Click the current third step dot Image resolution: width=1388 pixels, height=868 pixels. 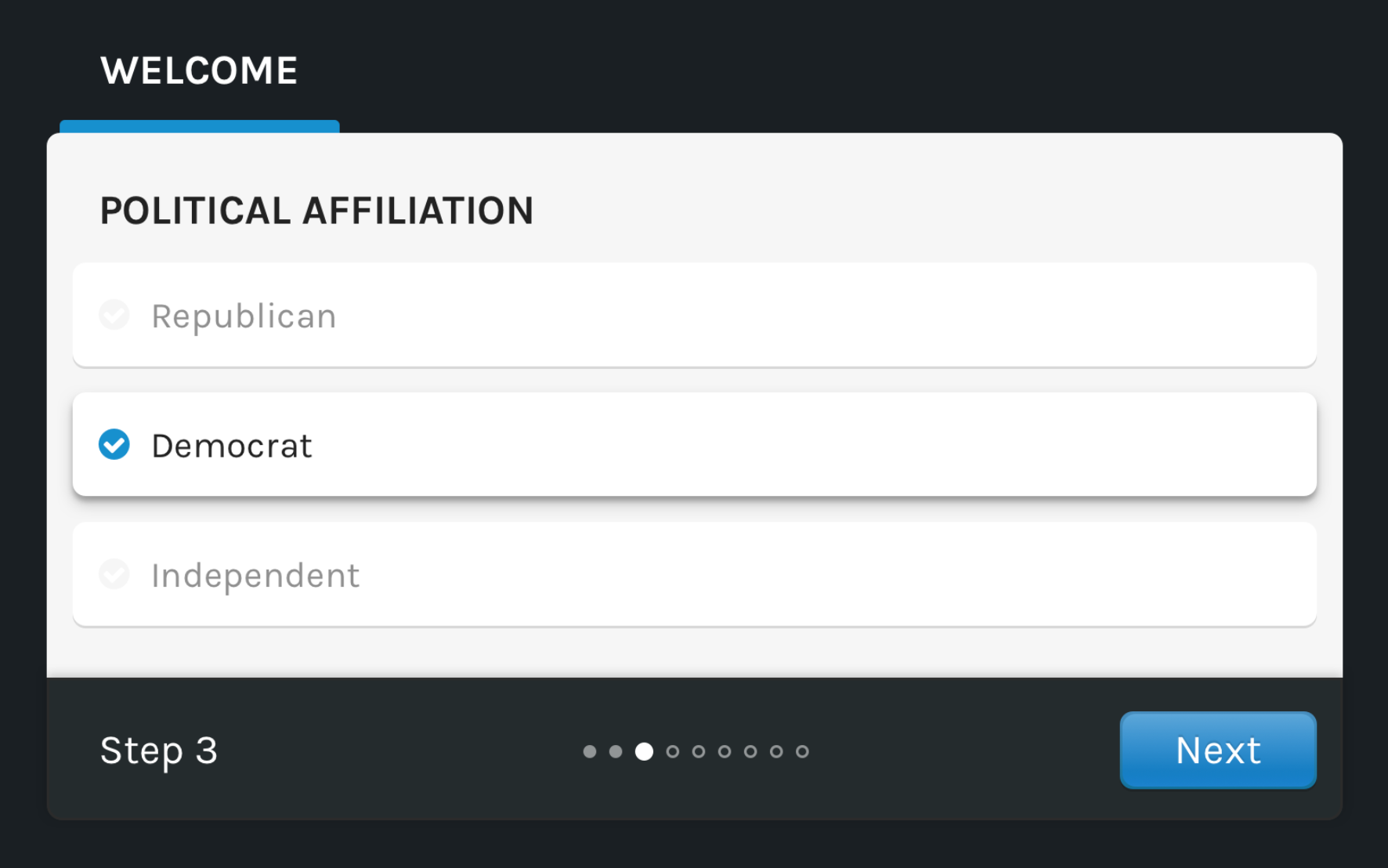tap(644, 751)
